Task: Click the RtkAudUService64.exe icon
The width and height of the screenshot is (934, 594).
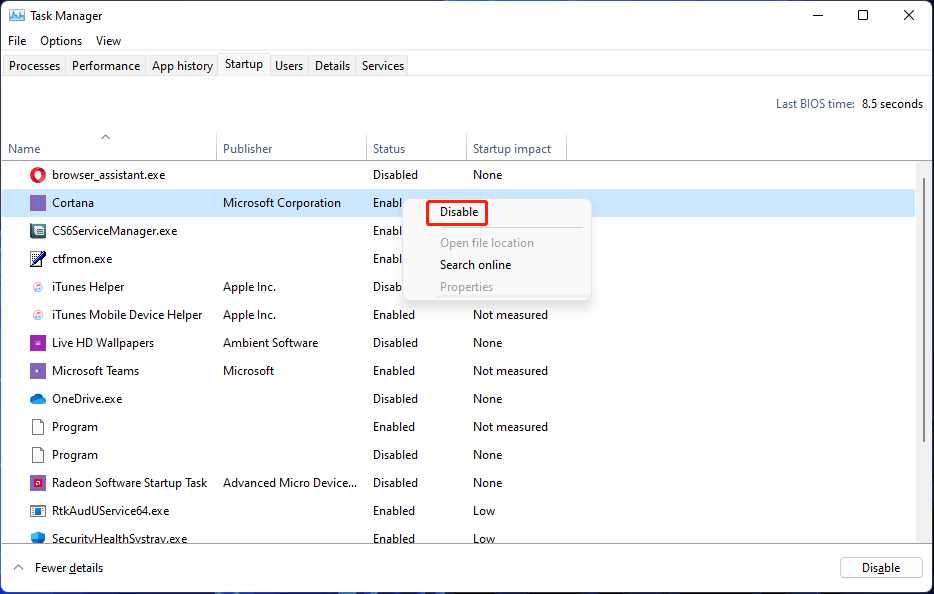Action: [38, 511]
